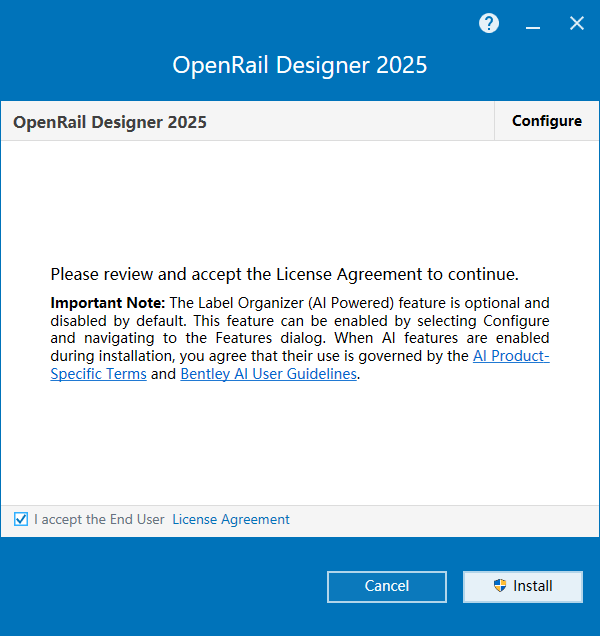This screenshot has width=600, height=636.
Task: Click the "Specific Terms" link portion on the last line
Action: pyautogui.click(x=98, y=374)
